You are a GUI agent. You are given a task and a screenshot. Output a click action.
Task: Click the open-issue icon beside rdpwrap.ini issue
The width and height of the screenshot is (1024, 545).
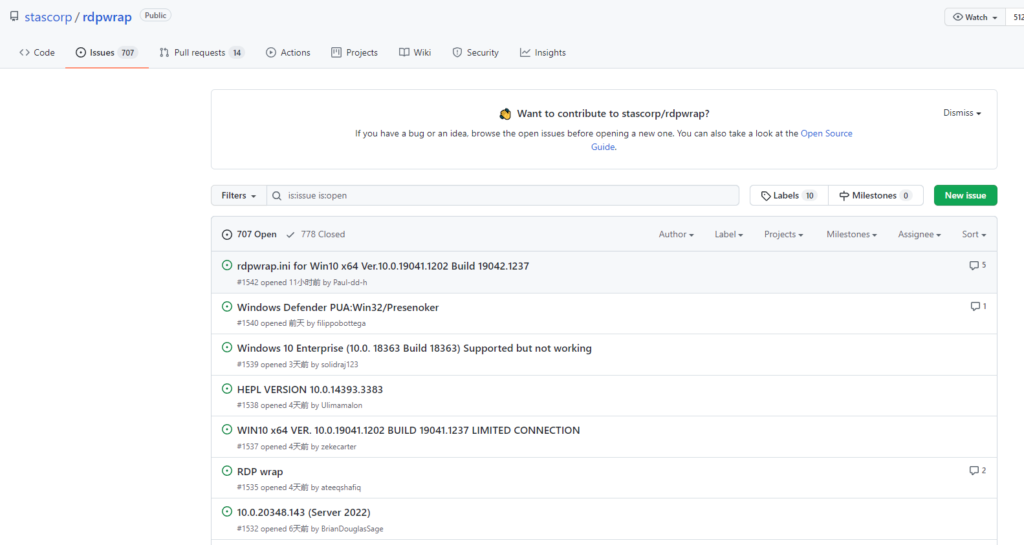pyautogui.click(x=227, y=266)
